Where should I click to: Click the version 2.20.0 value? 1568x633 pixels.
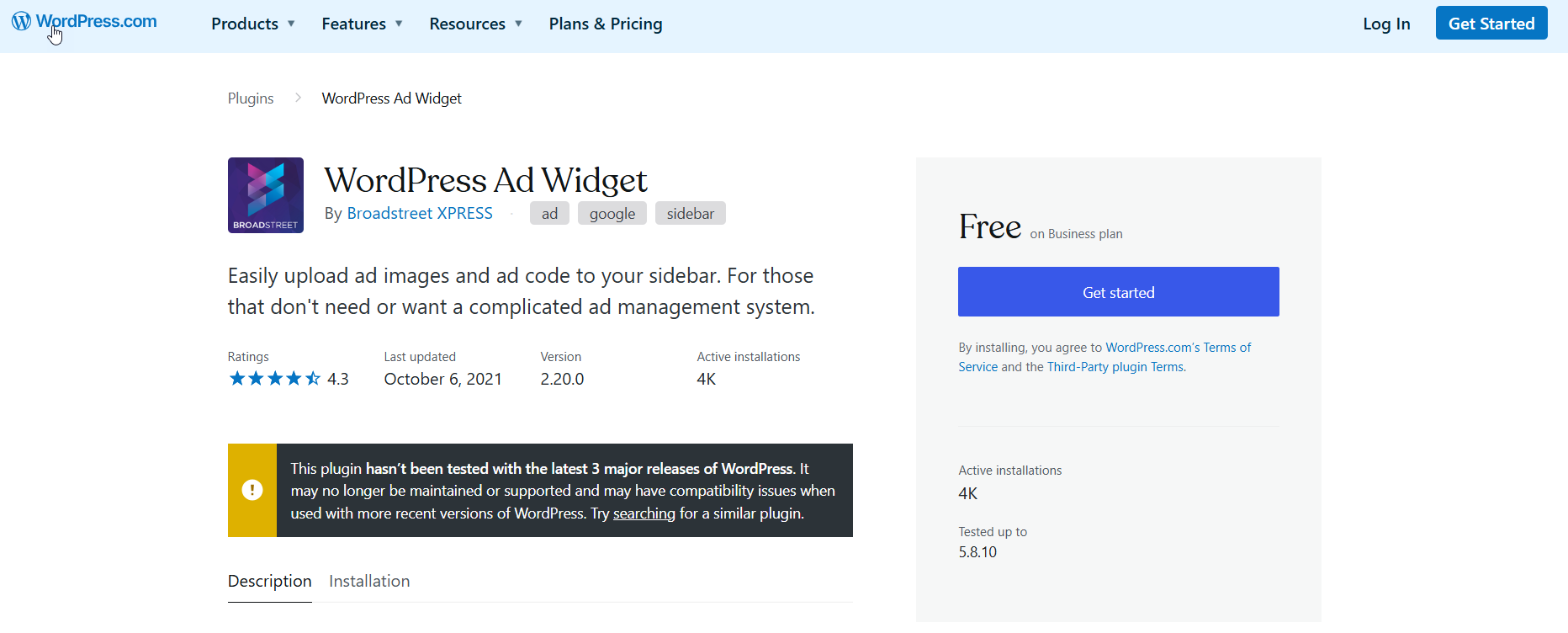[562, 380]
